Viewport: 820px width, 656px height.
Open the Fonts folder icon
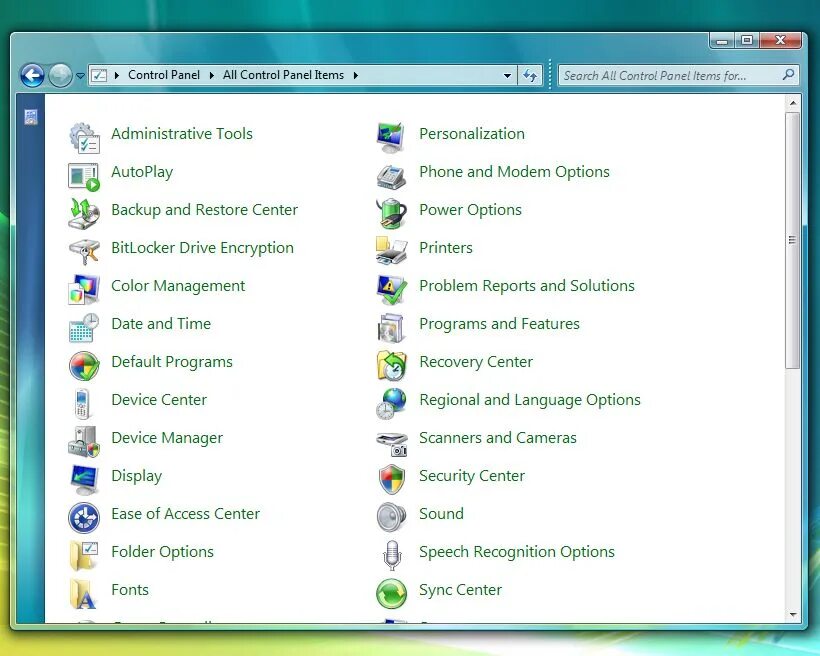coord(83,594)
